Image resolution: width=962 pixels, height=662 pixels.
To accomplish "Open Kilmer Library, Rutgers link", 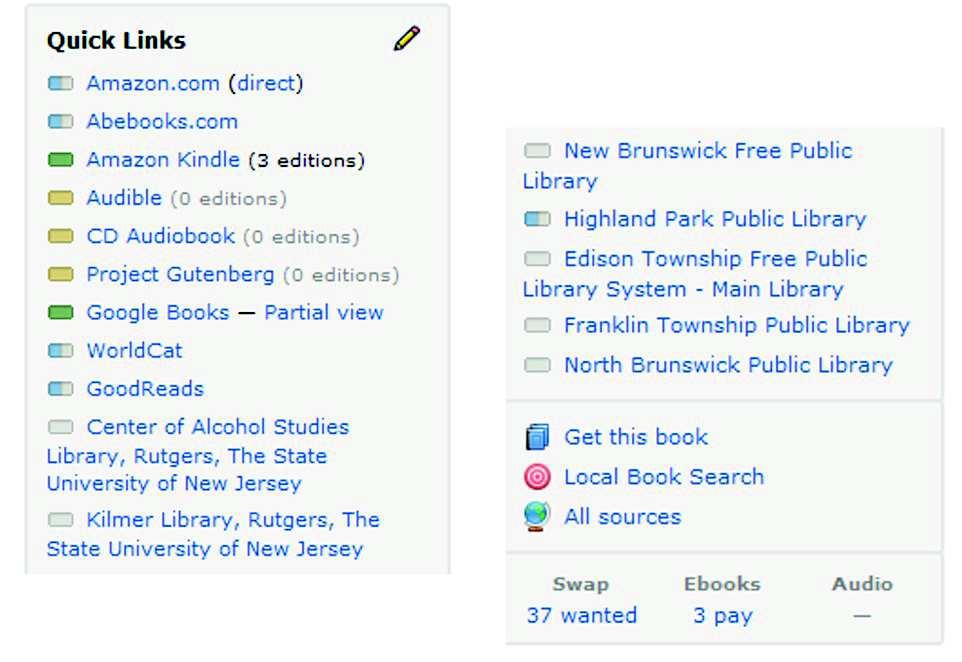I will [x=213, y=534].
